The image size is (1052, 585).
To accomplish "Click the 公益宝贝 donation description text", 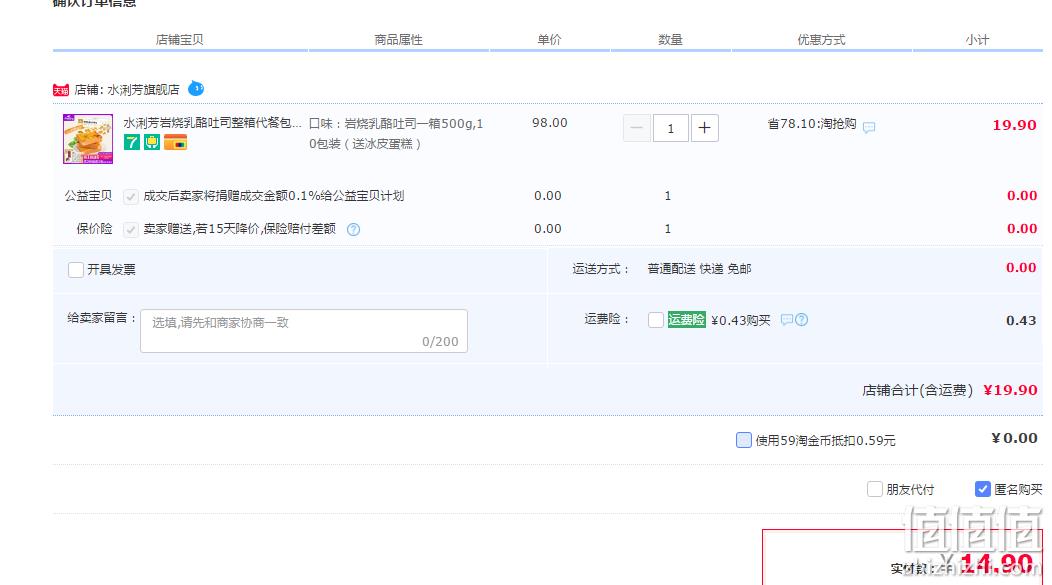I will (x=274, y=196).
